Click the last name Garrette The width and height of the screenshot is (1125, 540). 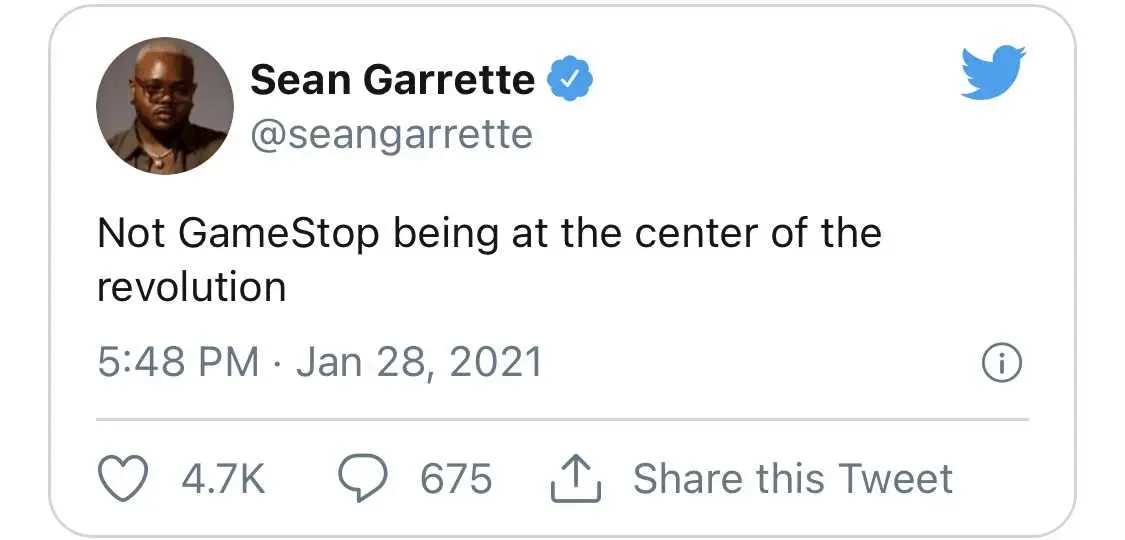(x=449, y=79)
